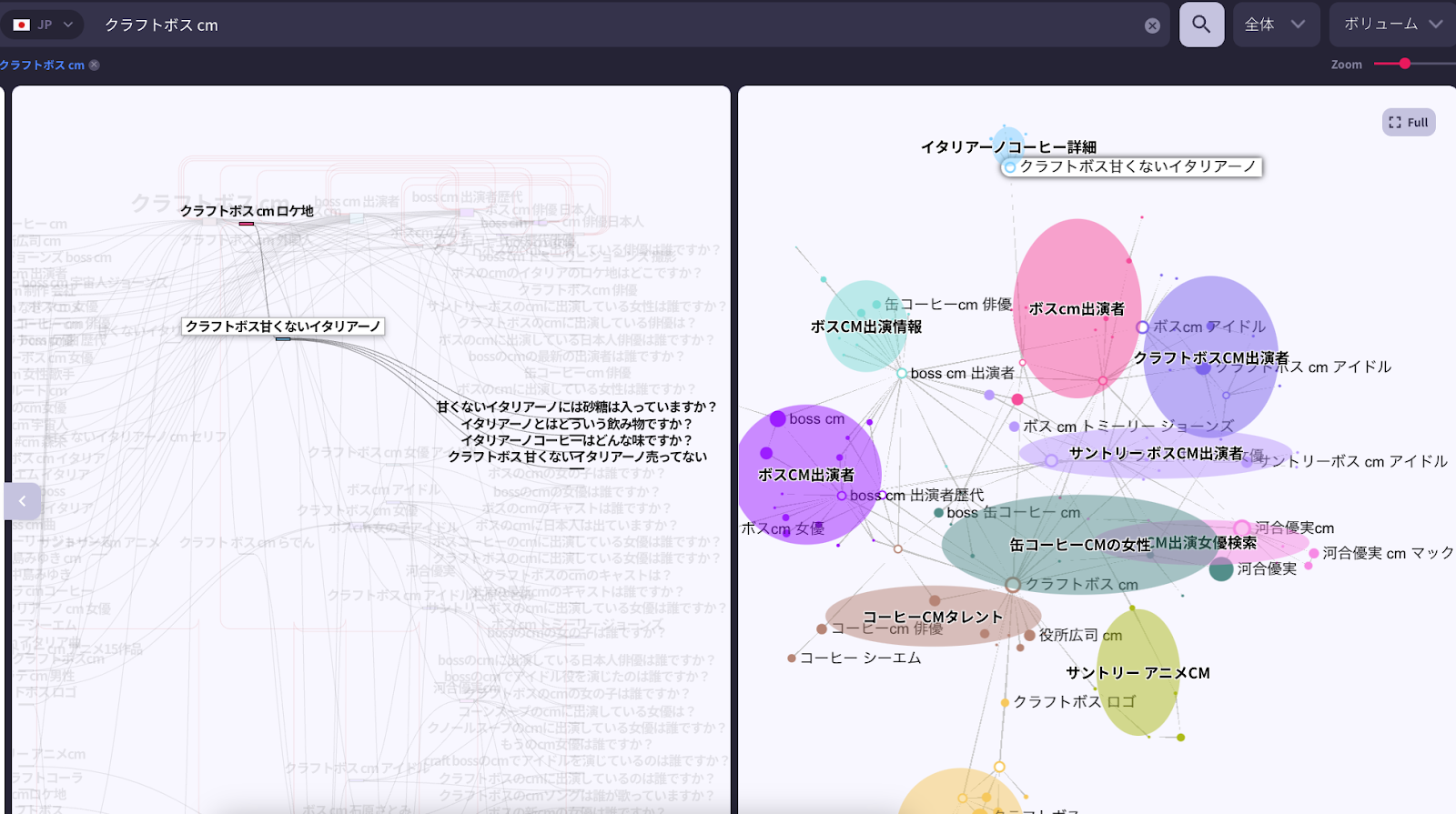
Task: Click the コーヒーcm 俳優 node
Action: 880,628
